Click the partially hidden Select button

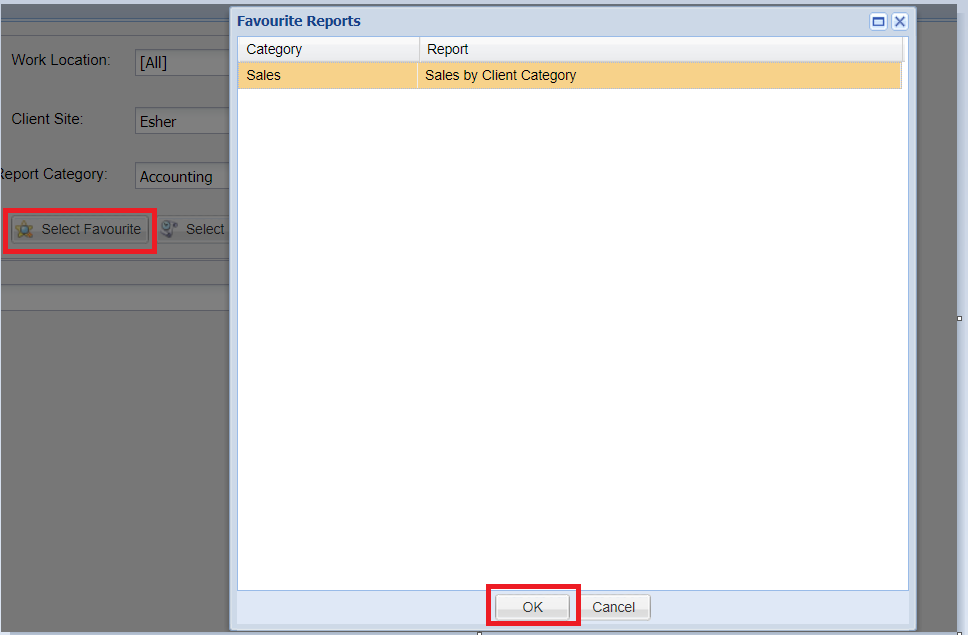(x=193, y=230)
